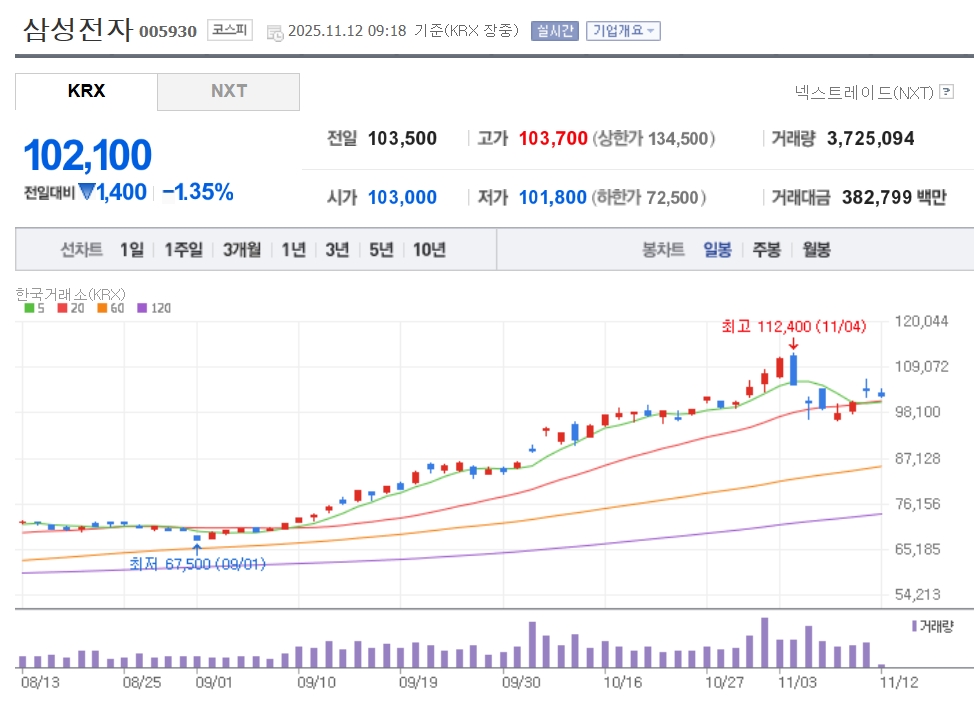
Task: Click the 실시간 real-time badge
Action: click(554, 31)
